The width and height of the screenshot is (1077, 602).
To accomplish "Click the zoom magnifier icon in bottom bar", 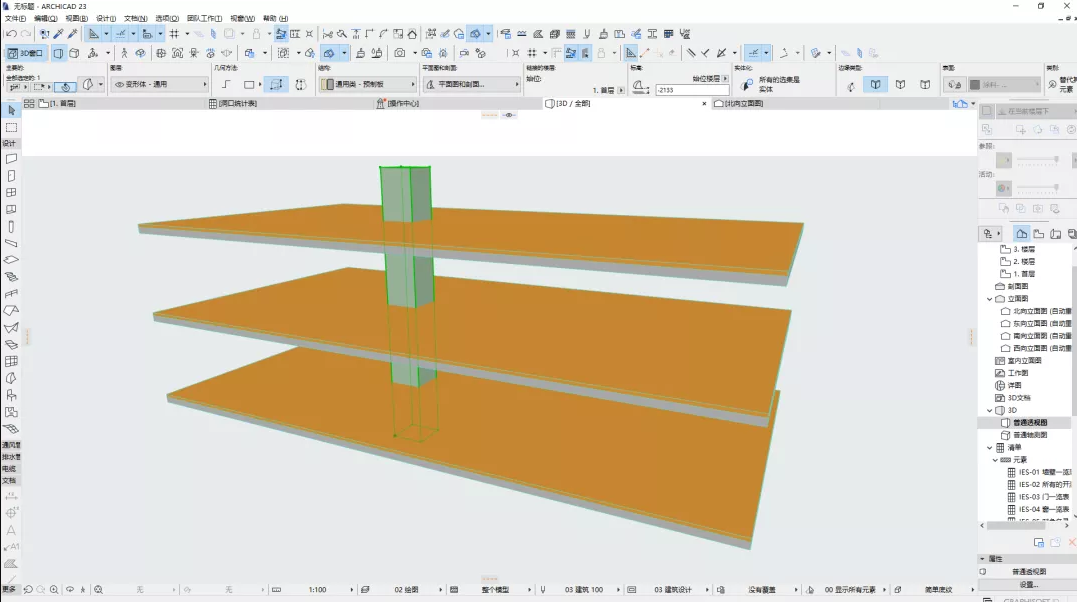I will point(54,590).
